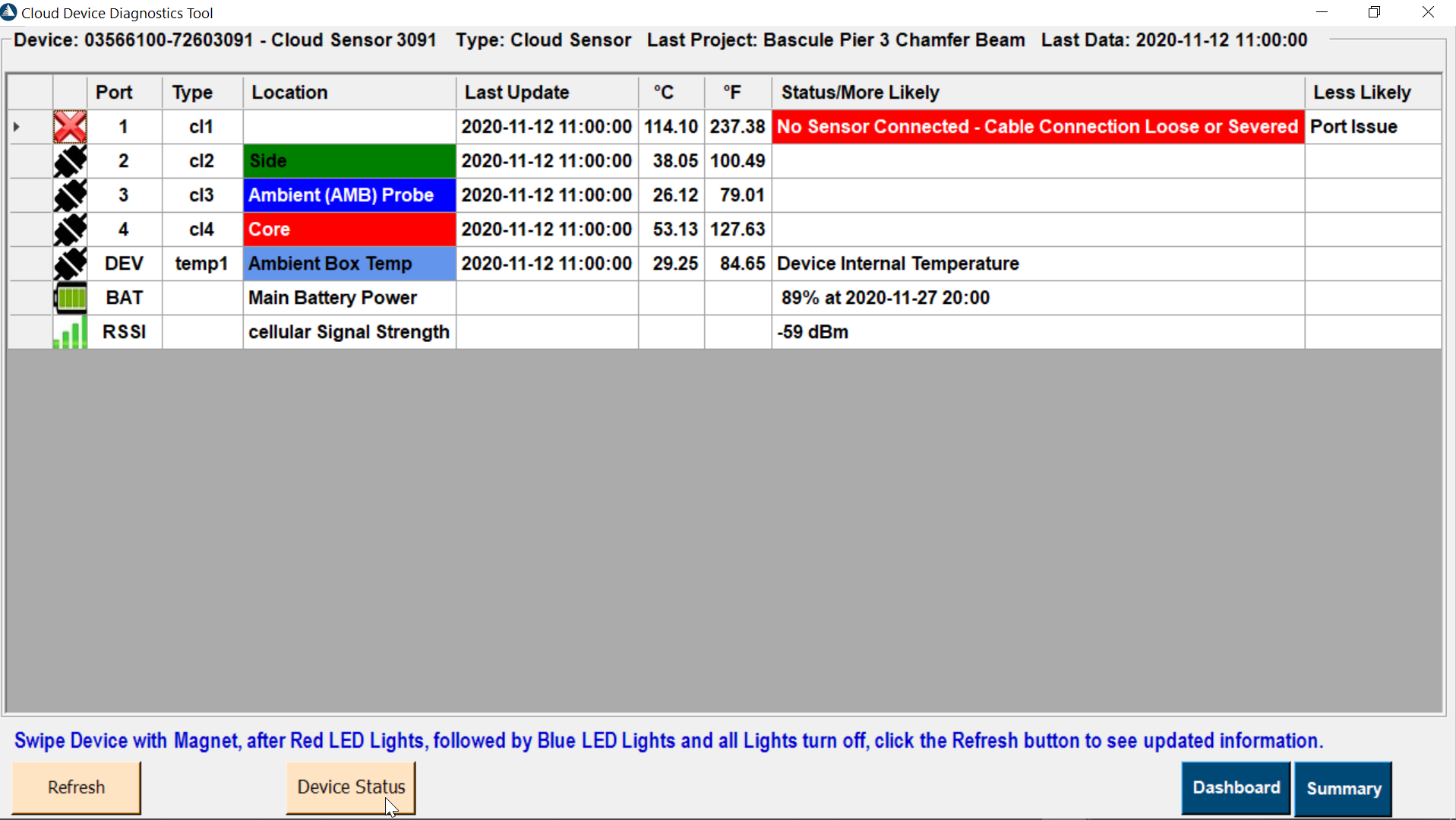Open the Dashboard view

point(1236,788)
